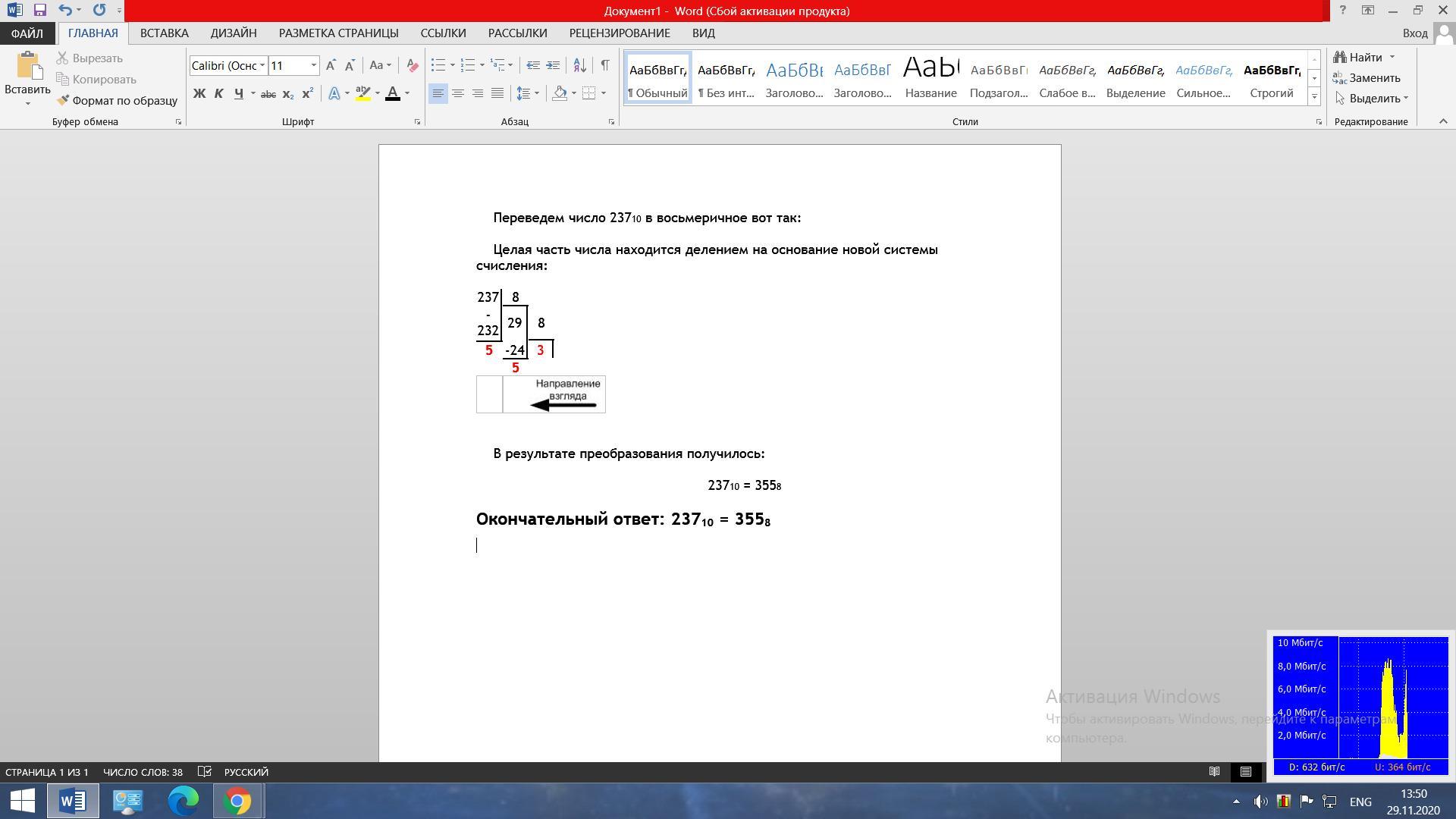Click the Increase Indent icon
The height and width of the screenshot is (819, 1456).
tap(553, 65)
